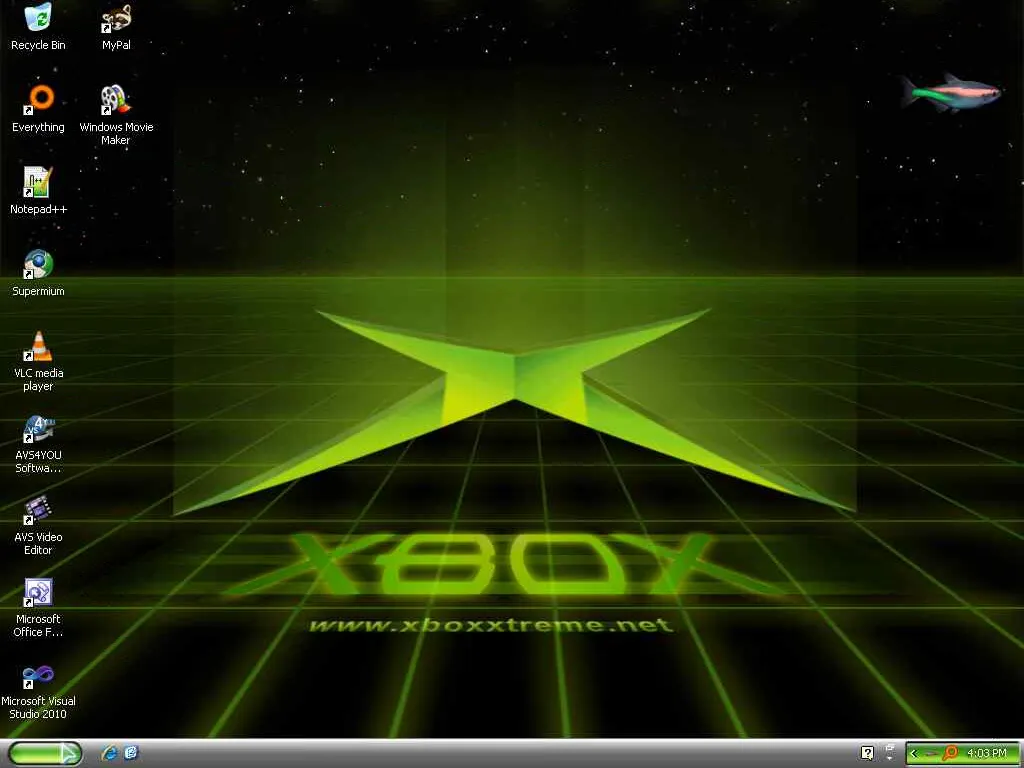The image size is (1024, 768).
Task: Open the Recycle Bin desktop icon
Action: (x=38, y=26)
